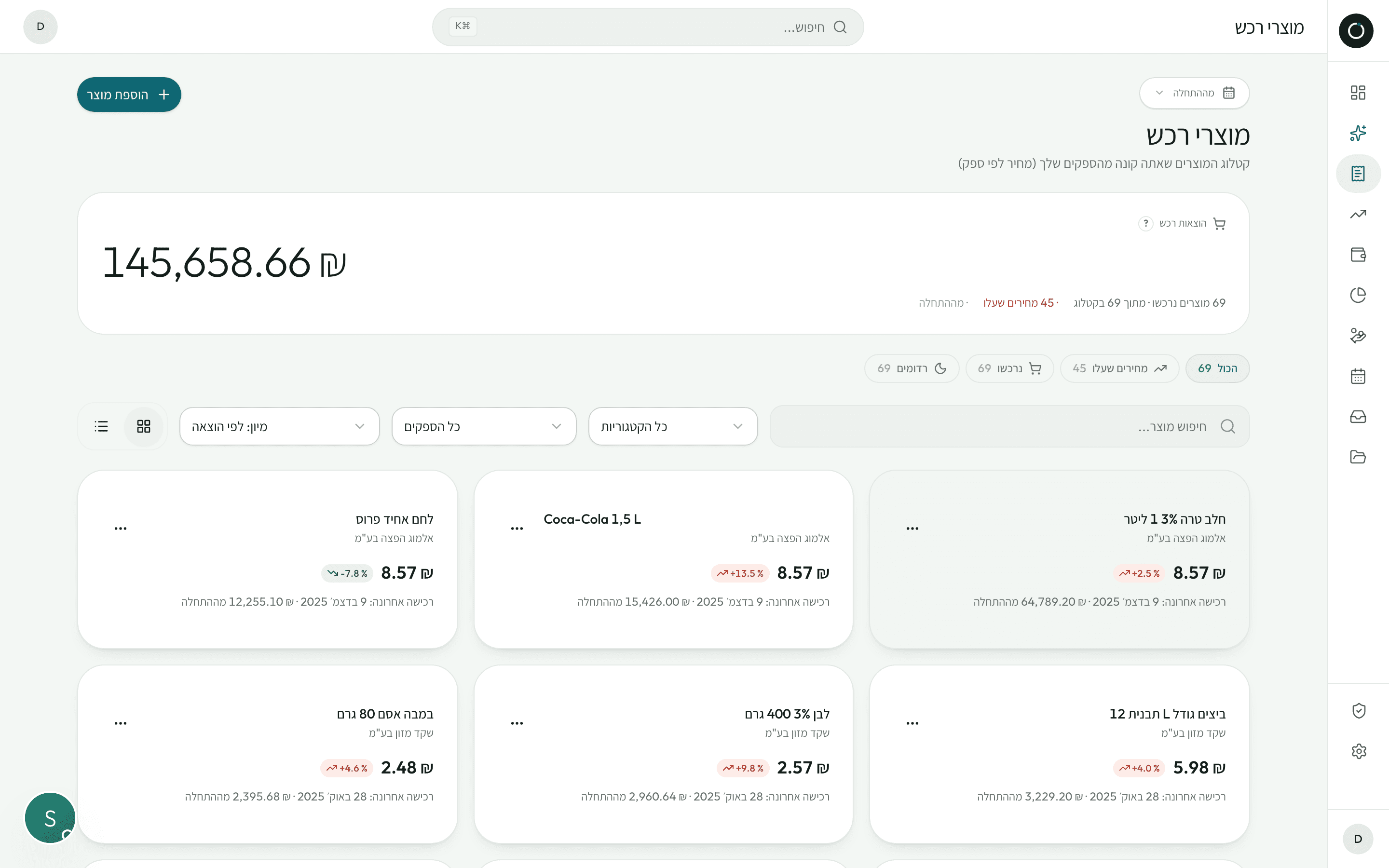Open the מההתחלה date range dropdown

tap(1194, 93)
